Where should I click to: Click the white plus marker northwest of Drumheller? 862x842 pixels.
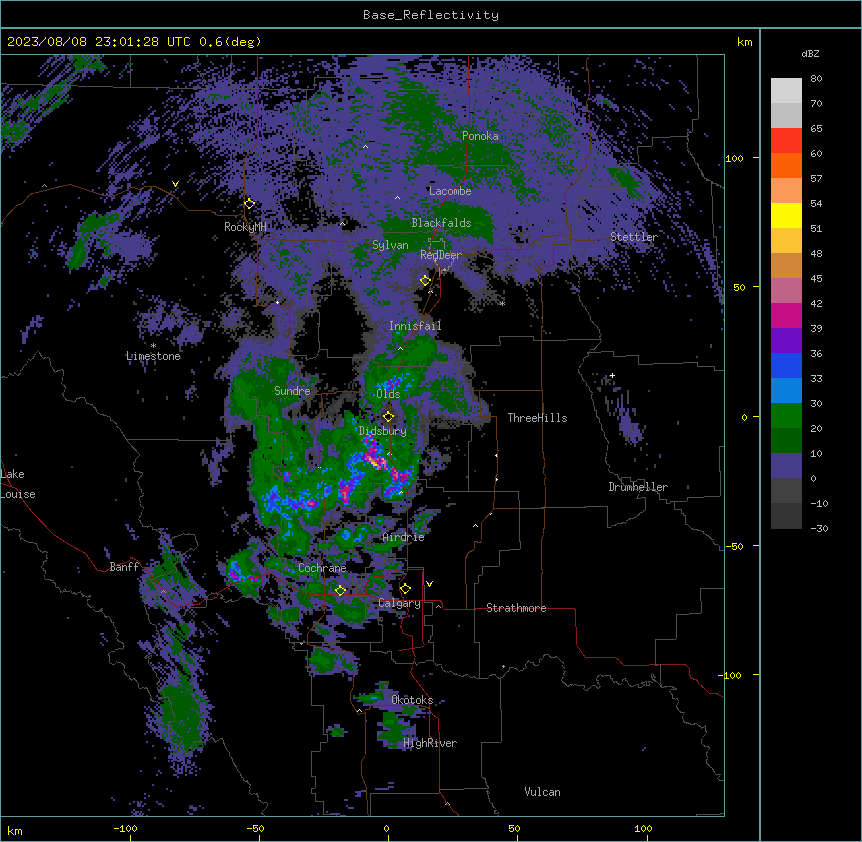point(612,375)
